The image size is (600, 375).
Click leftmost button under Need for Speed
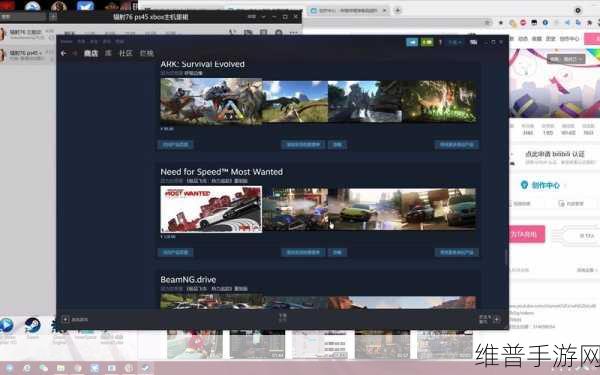pos(176,253)
